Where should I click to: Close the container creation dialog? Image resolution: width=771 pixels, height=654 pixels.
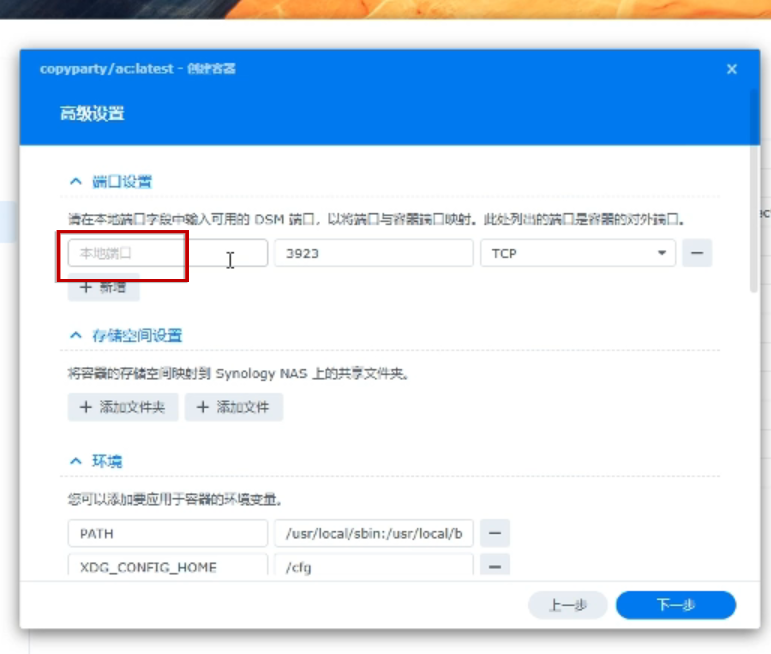point(731,69)
